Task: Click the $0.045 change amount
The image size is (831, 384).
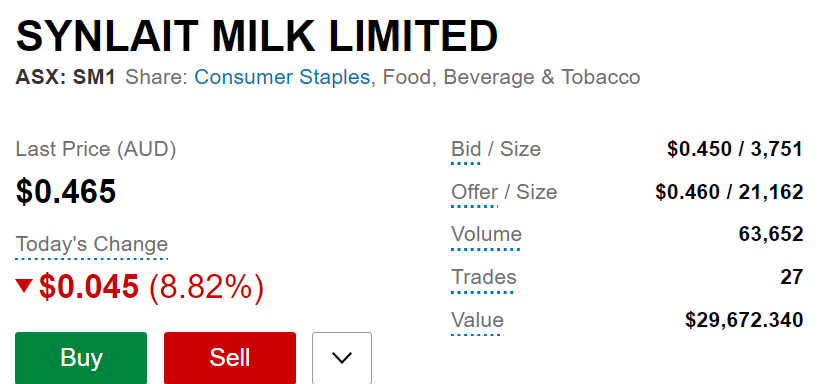Action: coord(89,287)
